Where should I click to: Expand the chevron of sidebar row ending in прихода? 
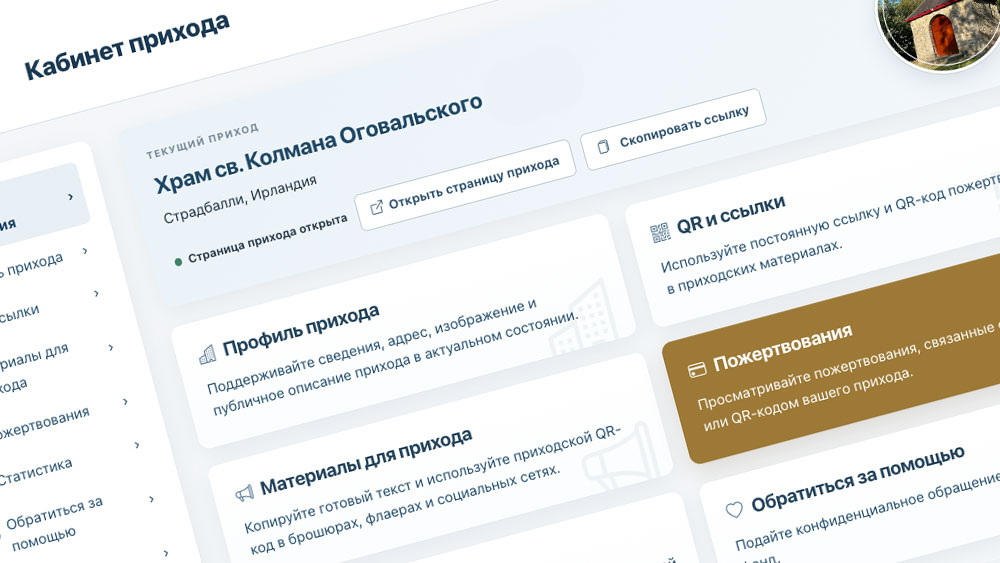click(85, 251)
